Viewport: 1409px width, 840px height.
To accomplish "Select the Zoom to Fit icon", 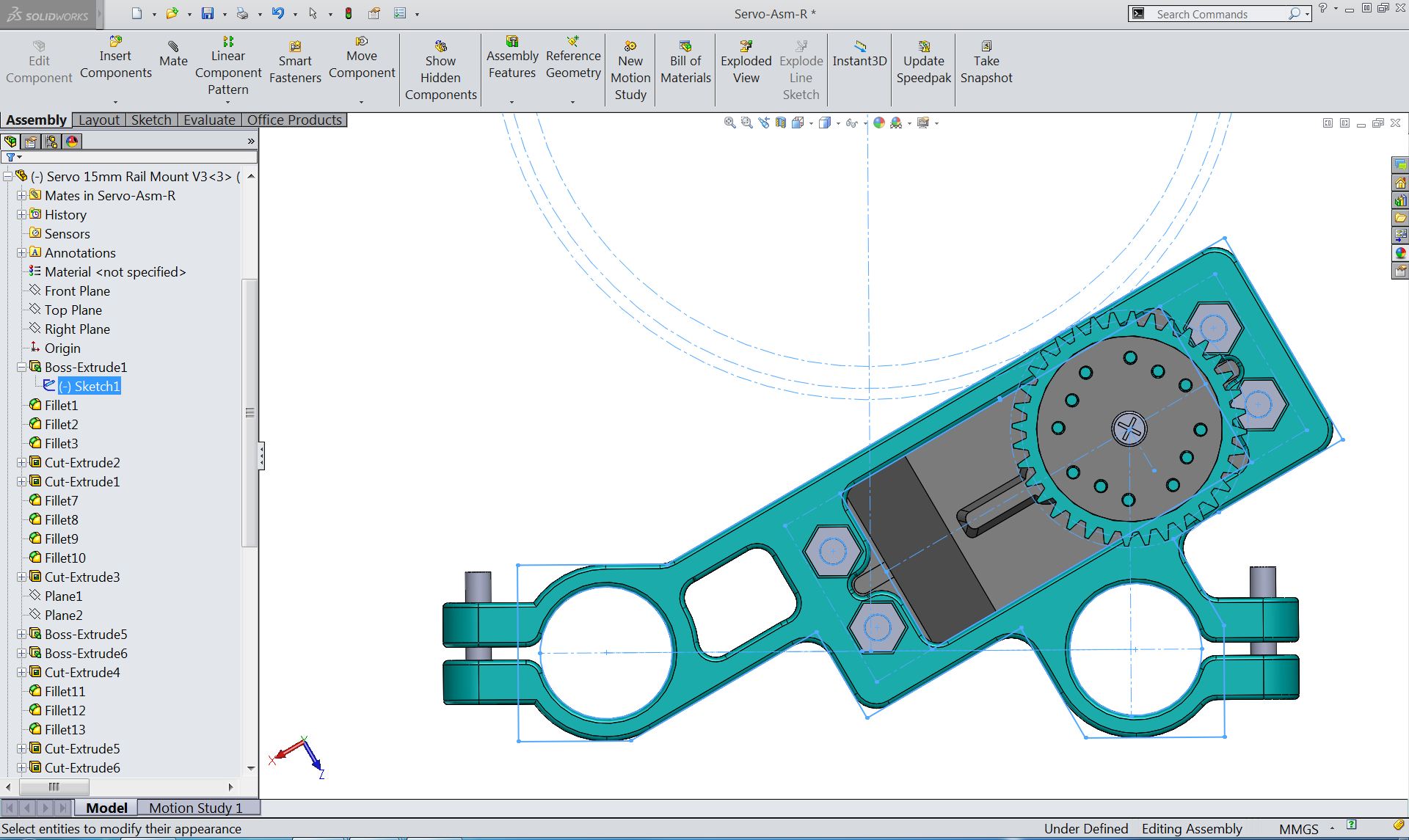I will (730, 123).
